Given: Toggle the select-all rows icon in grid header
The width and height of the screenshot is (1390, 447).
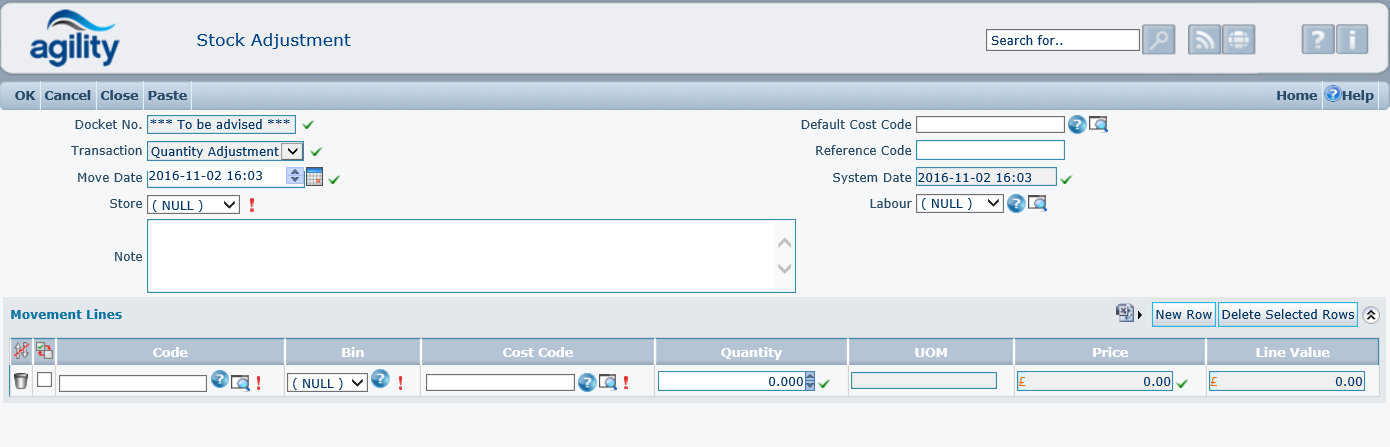Looking at the screenshot, I should pyautogui.click(x=44, y=351).
